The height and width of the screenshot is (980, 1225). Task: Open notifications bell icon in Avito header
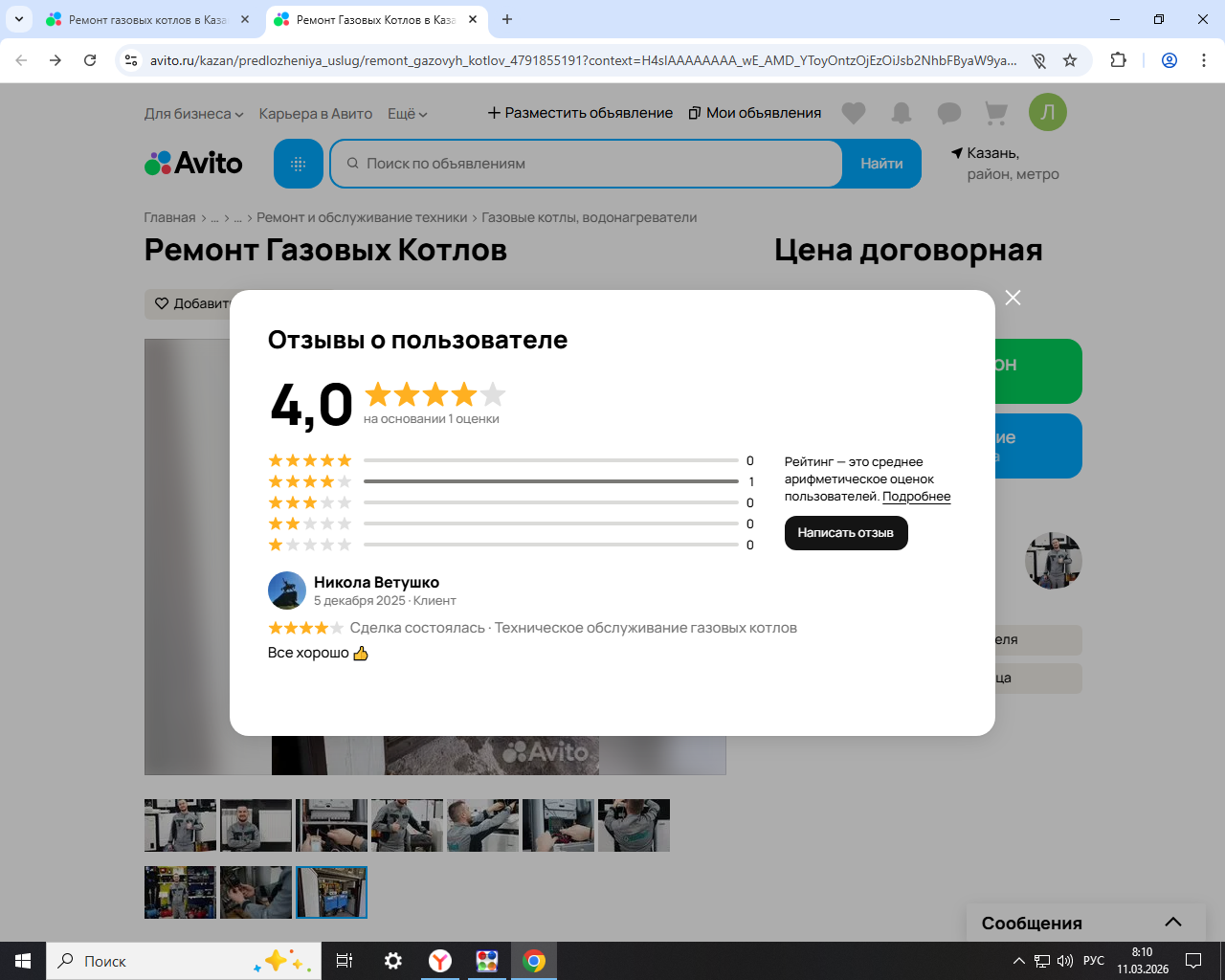[x=902, y=113]
